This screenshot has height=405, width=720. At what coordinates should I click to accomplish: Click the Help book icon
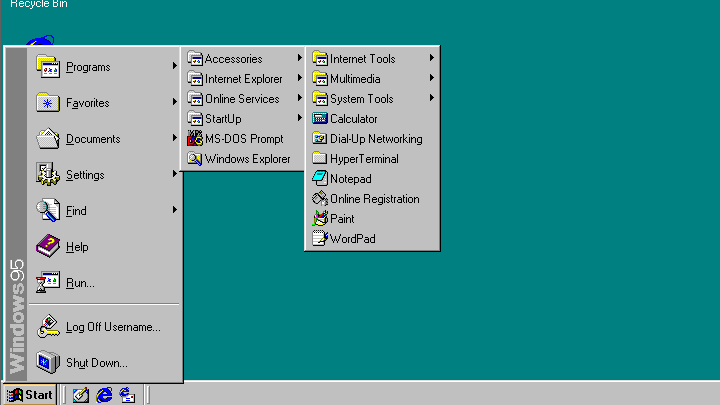click(x=48, y=246)
